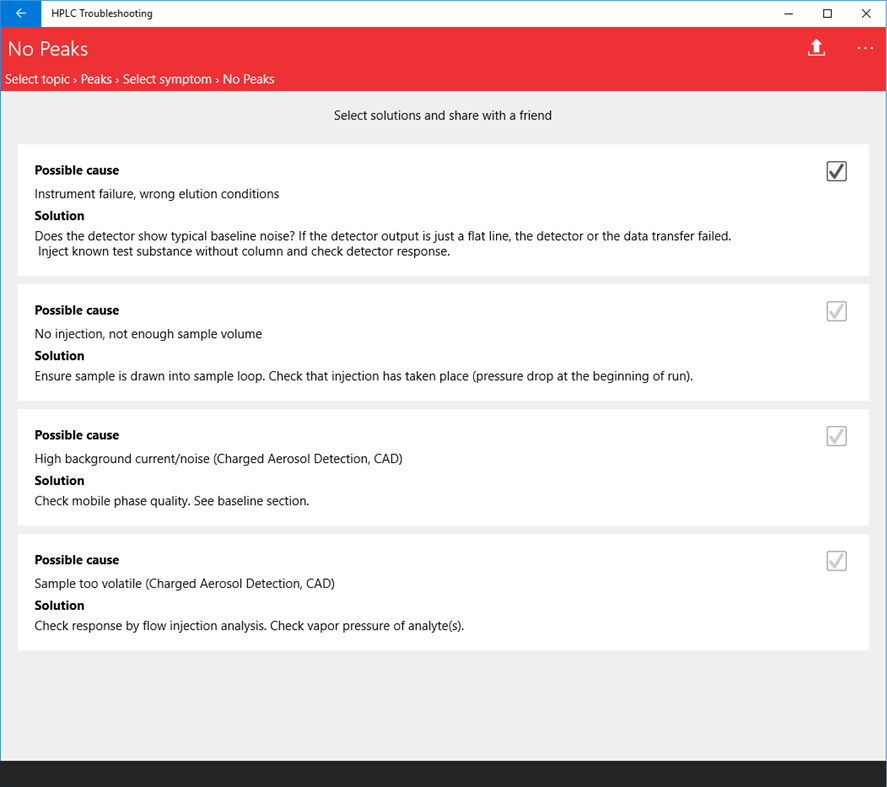Maximize the HPLC Troubleshooting window
The width and height of the screenshot is (887, 787).
click(x=827, y=14)
